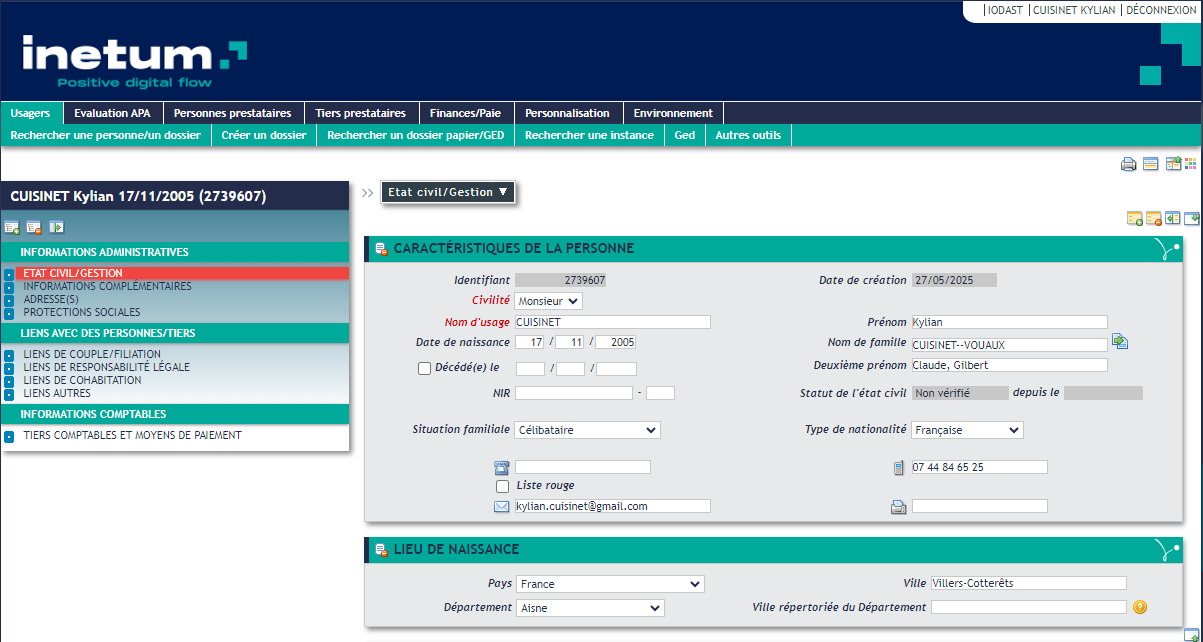Viewport: 1203px width, 642px height.
Task: Collapse all sections icon with orange minus in sidebar
Action: 34,227
